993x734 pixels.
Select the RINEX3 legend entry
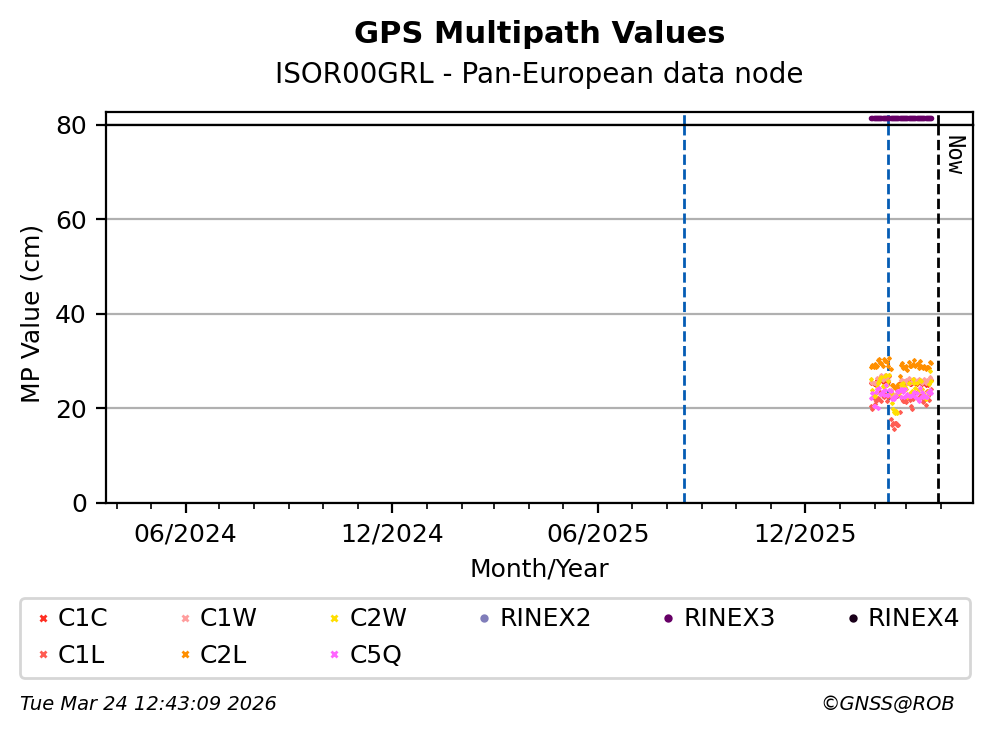[x=728, y=619]
